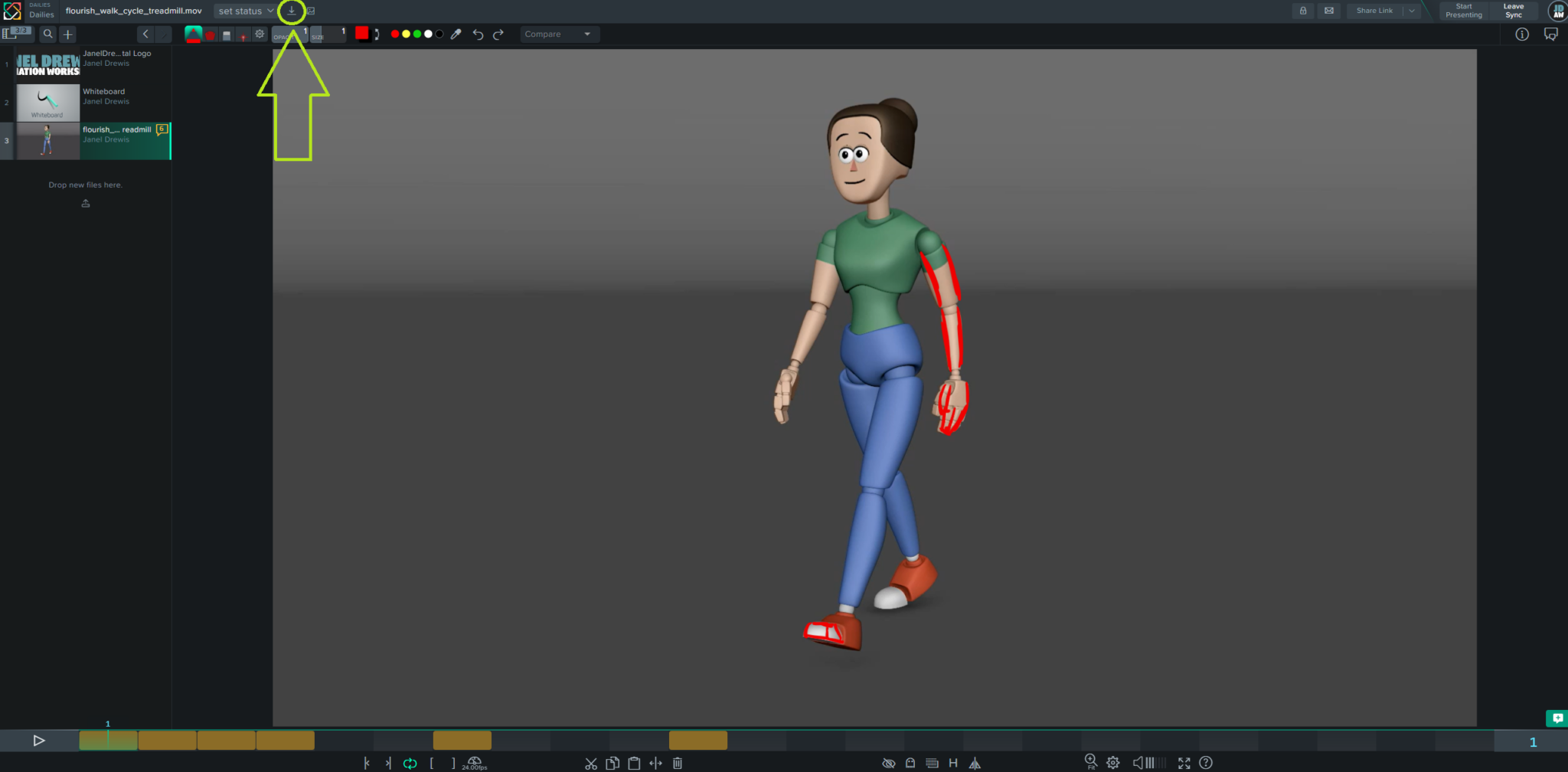The height and width of the screenshot is (772, 1568).
Task: Pick a color with the eyedropper tool
Action: tap(456, 34)
